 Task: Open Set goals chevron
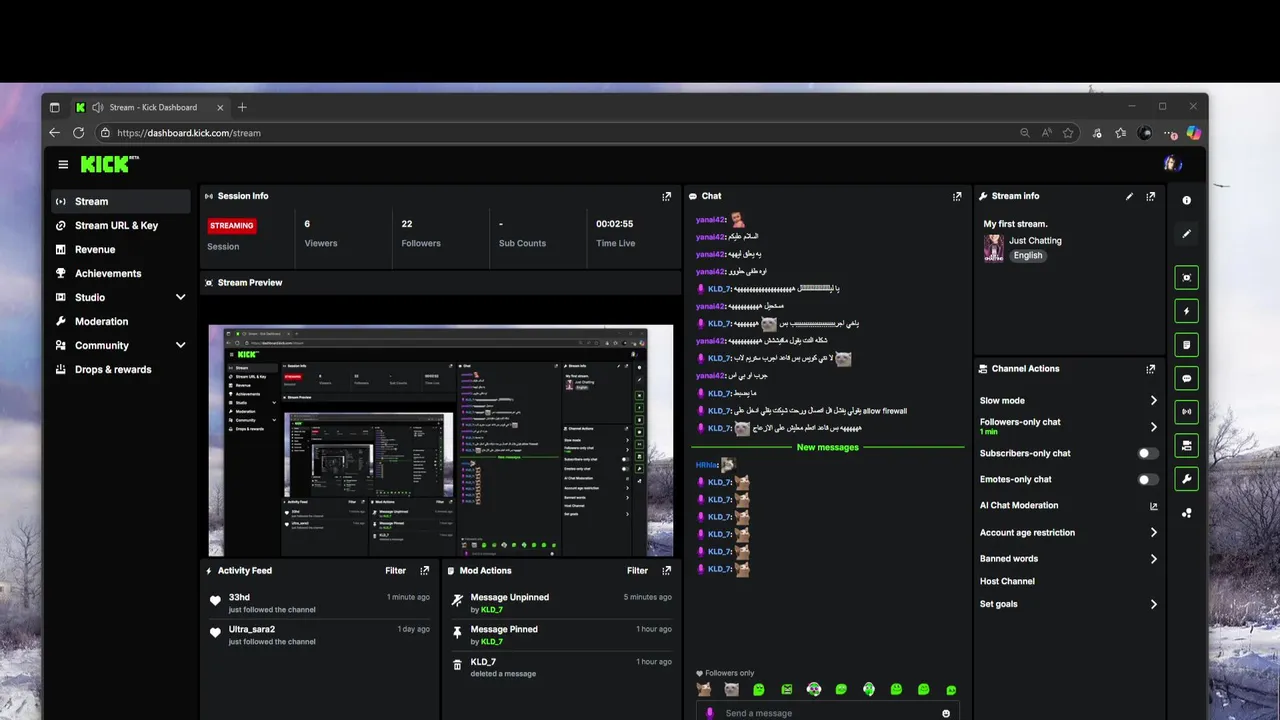(1153, 604)
